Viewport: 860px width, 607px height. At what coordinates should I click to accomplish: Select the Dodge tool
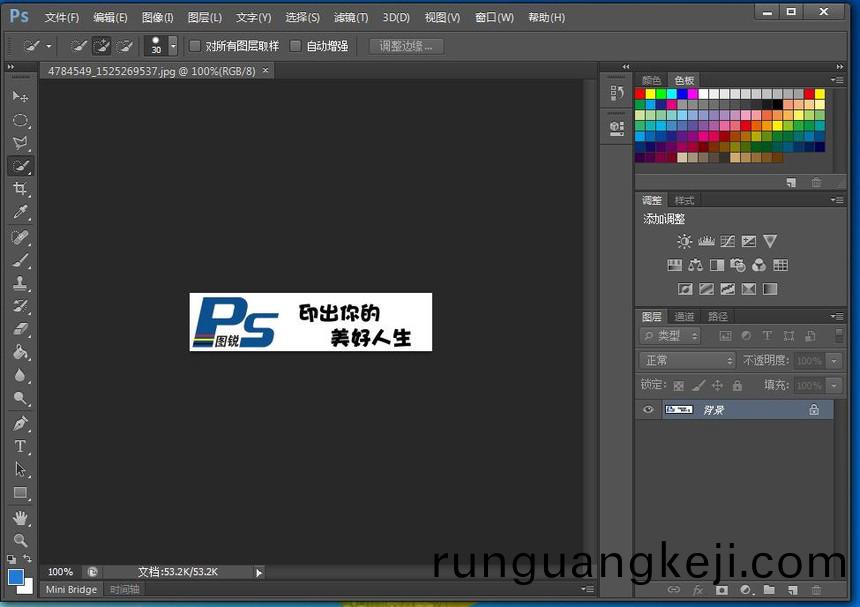[x=20, y=399]
